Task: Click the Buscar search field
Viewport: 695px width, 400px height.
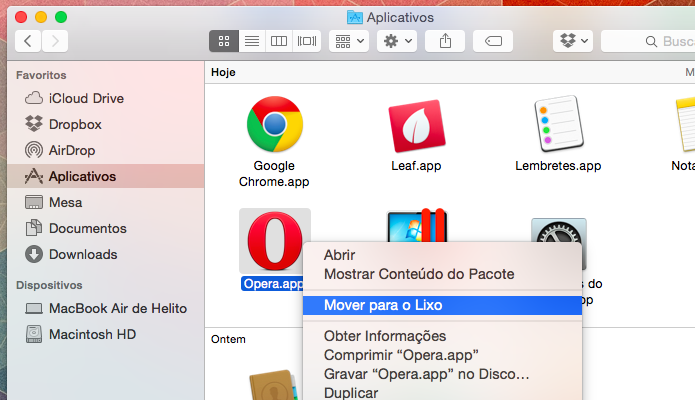Action: coord(648,41)
